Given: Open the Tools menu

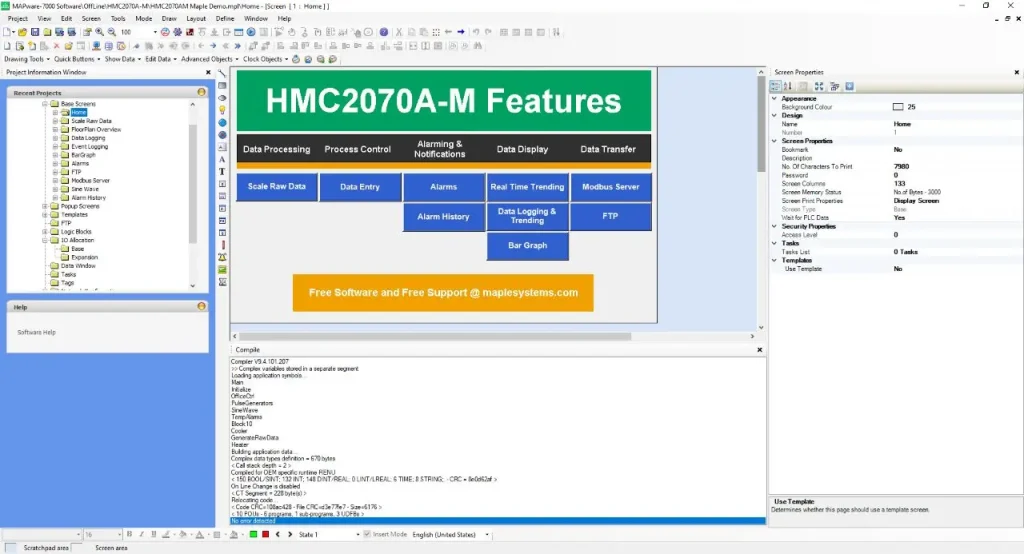Looking at the screenshot, I should 118,18.
